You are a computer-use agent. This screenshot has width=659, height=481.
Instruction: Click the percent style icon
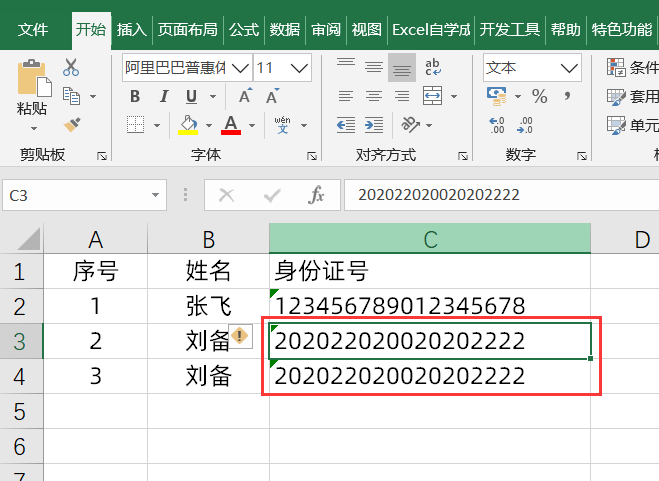[539, 97]
